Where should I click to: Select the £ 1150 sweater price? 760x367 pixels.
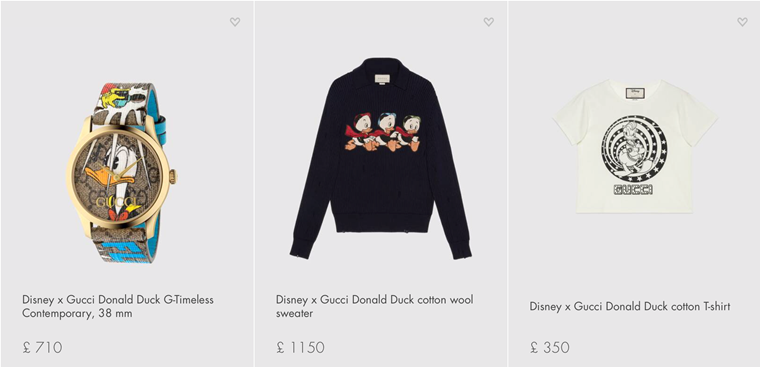(301, 347)
